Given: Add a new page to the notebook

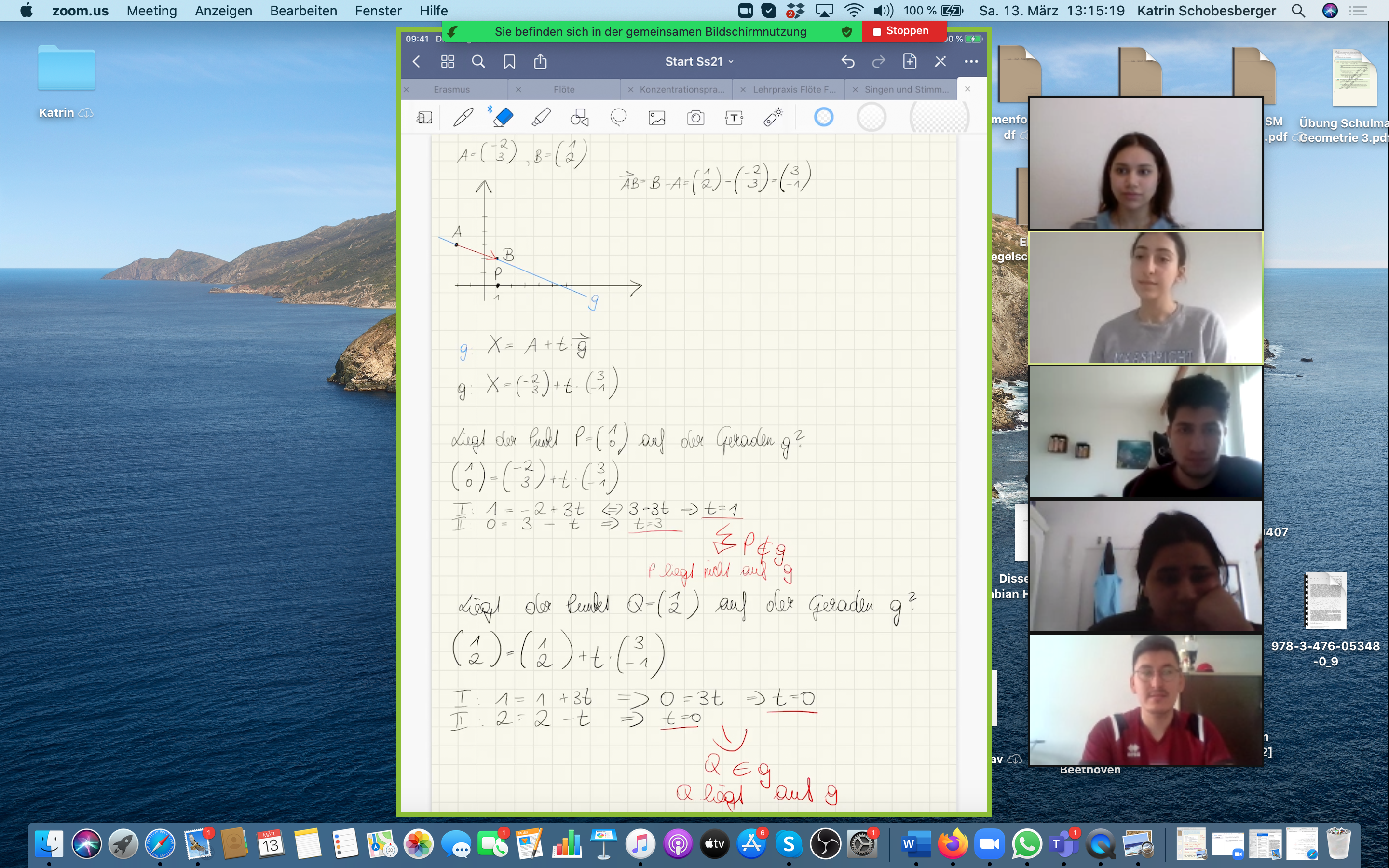Looking at the screenshot, I should click(910, 61).
